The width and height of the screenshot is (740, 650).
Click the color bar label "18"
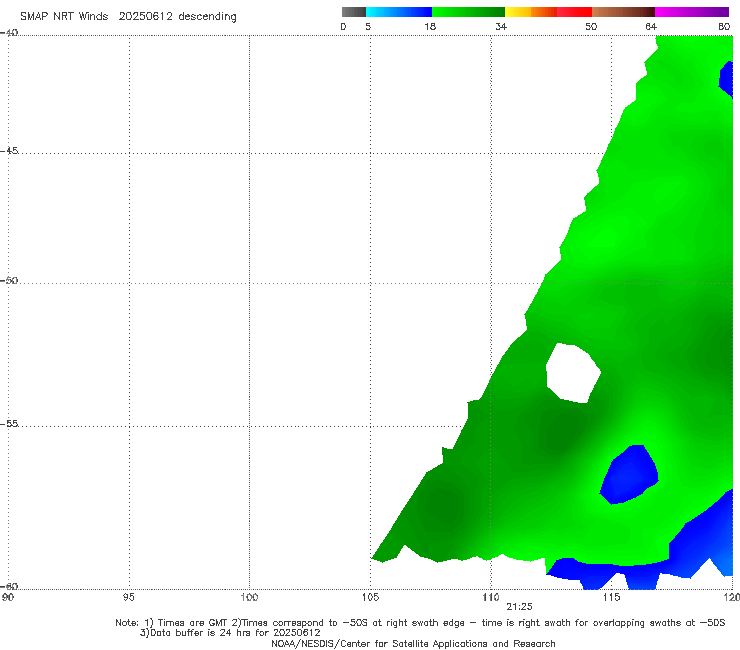tap(430, 26)
